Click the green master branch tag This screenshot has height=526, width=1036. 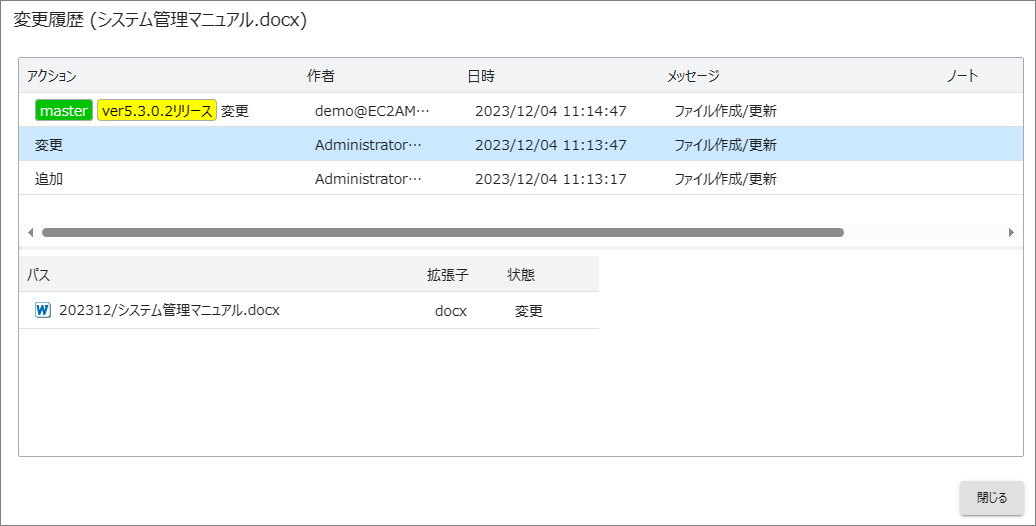point(64,111)
